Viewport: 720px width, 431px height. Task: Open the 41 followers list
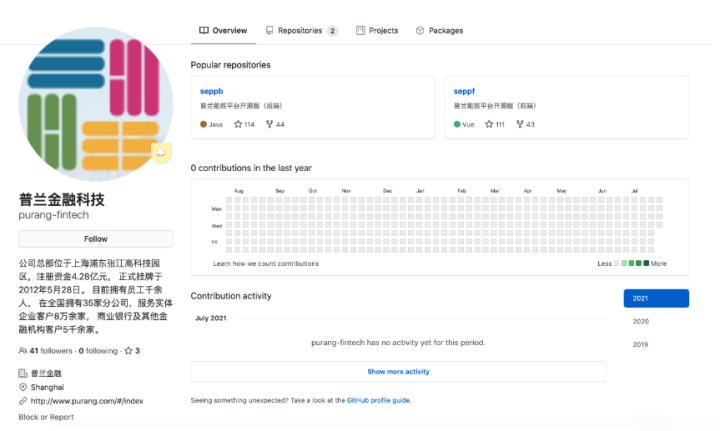[x=51, y=351]
